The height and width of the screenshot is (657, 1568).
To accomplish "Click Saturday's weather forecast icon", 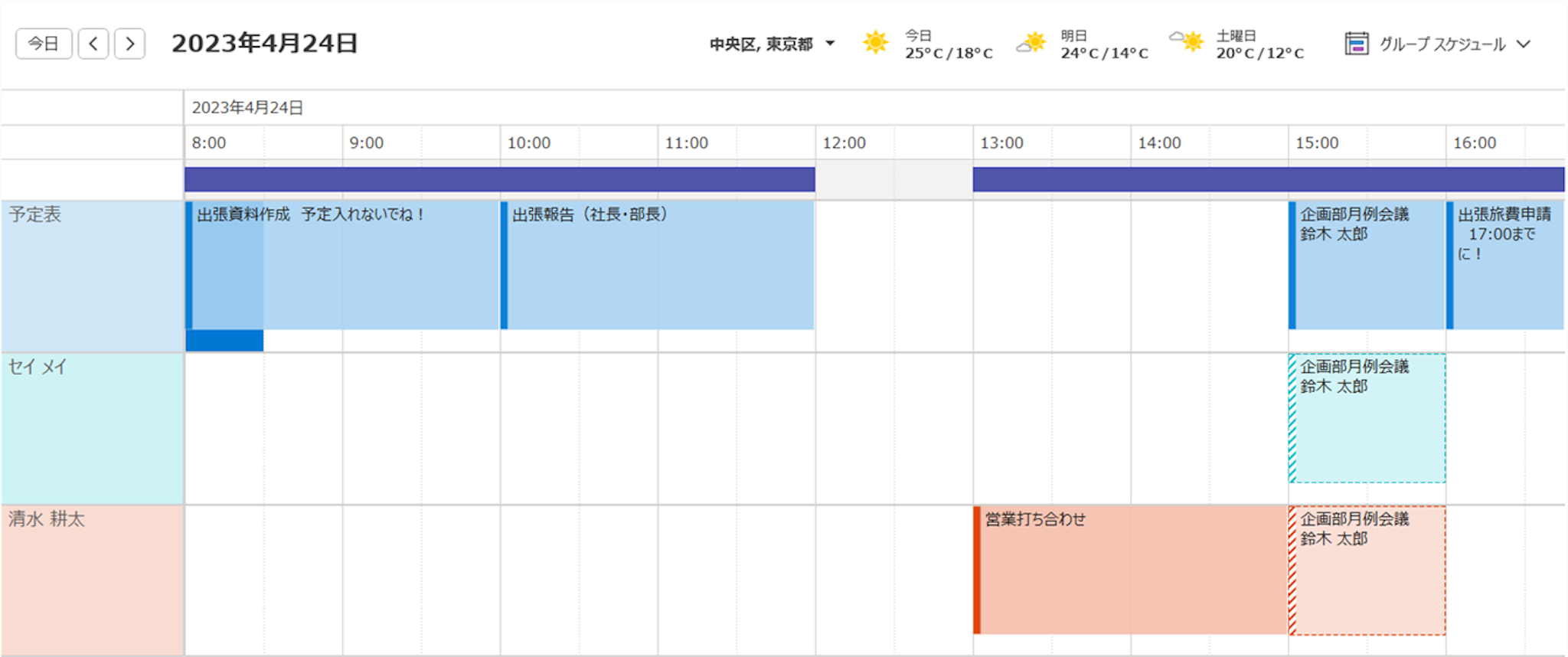I will pyautogui.click(x=1187, y=41).
